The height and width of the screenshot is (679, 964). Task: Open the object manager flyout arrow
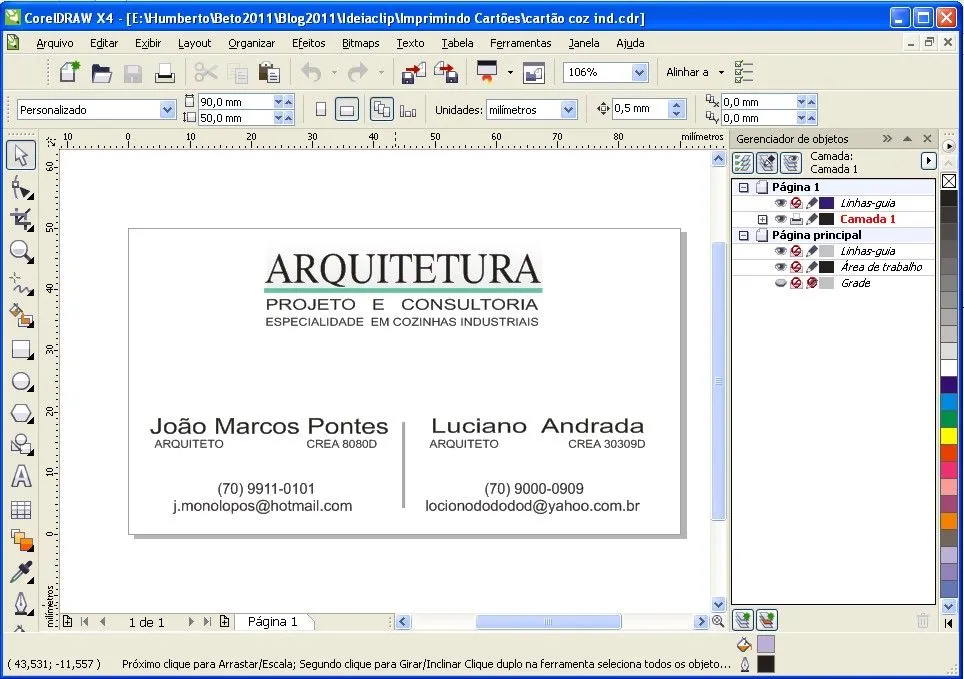(x=928, y=161)
